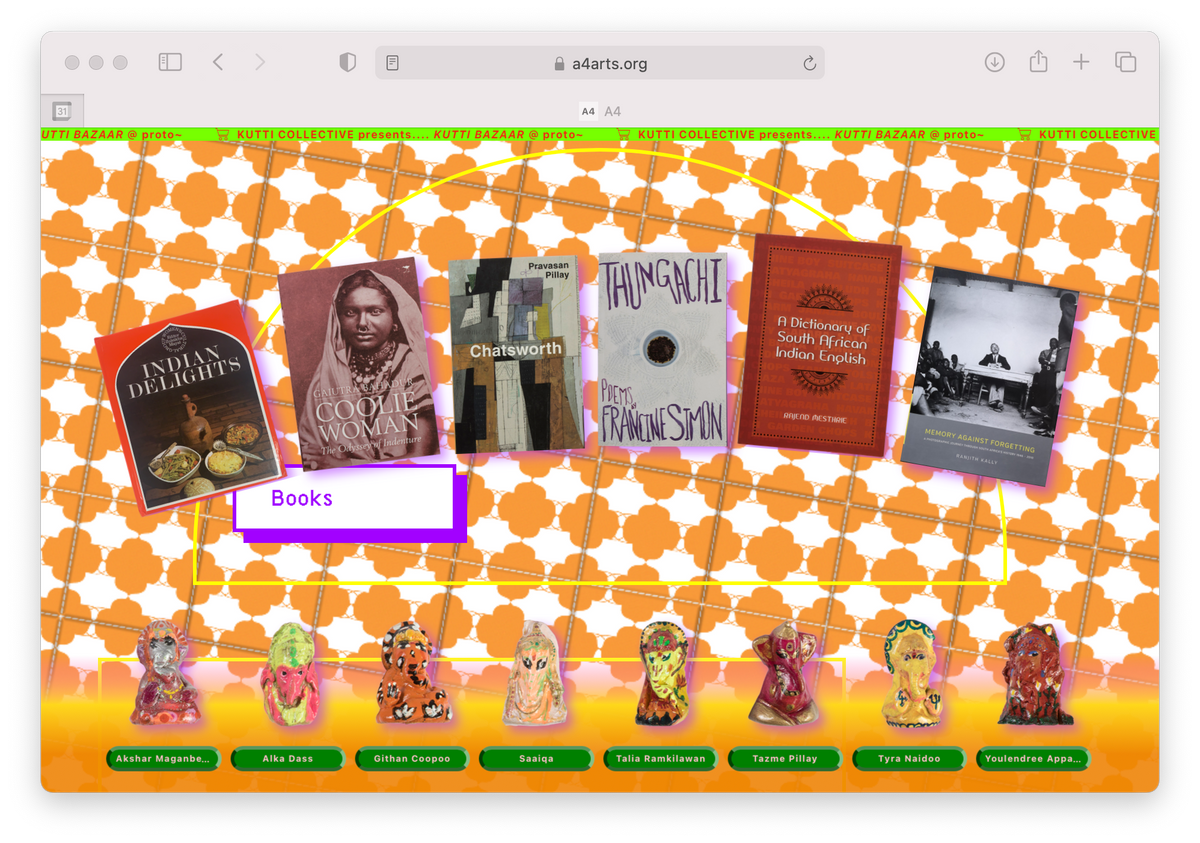
Task: View Downloads from the toolbar
Action: (x=994, y=62)
